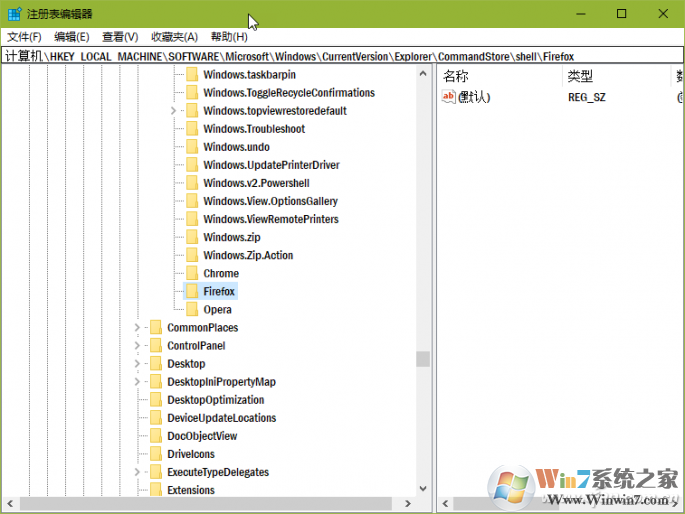Click the DriveIcons folder icon

point(155,454)
